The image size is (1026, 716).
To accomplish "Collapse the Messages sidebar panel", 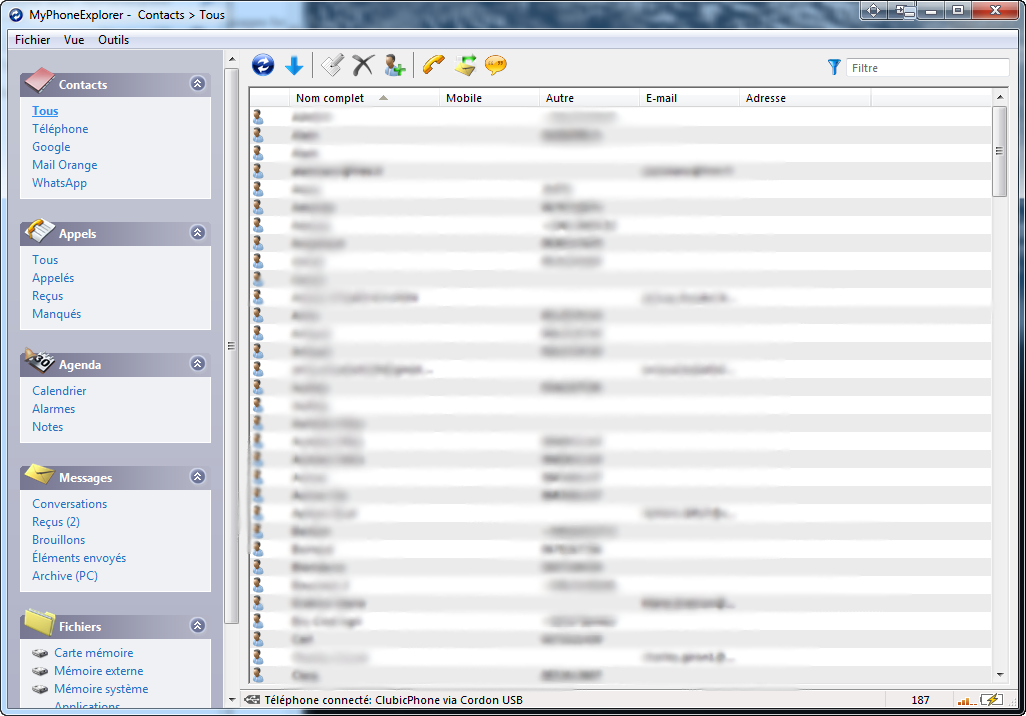I will [x=198, y=477].
